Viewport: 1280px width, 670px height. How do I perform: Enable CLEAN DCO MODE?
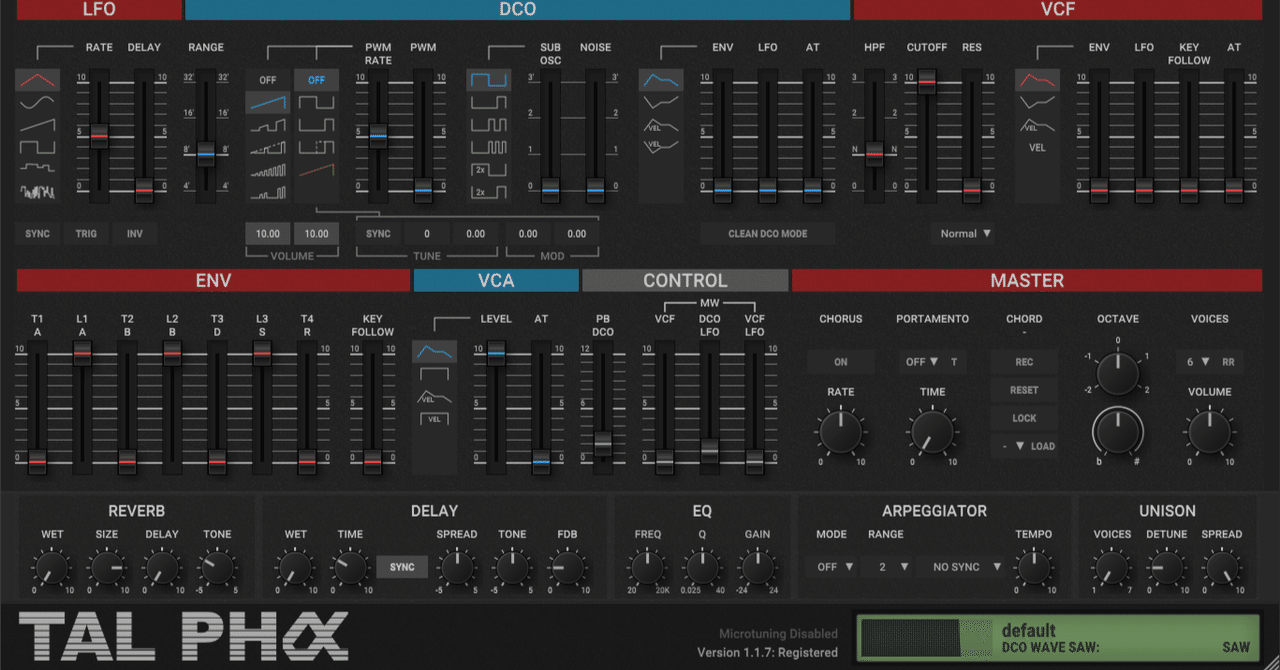[x=768, y=234]
